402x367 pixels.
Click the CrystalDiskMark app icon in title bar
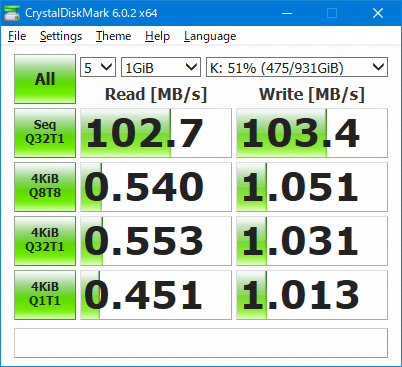tap(12, 13)
